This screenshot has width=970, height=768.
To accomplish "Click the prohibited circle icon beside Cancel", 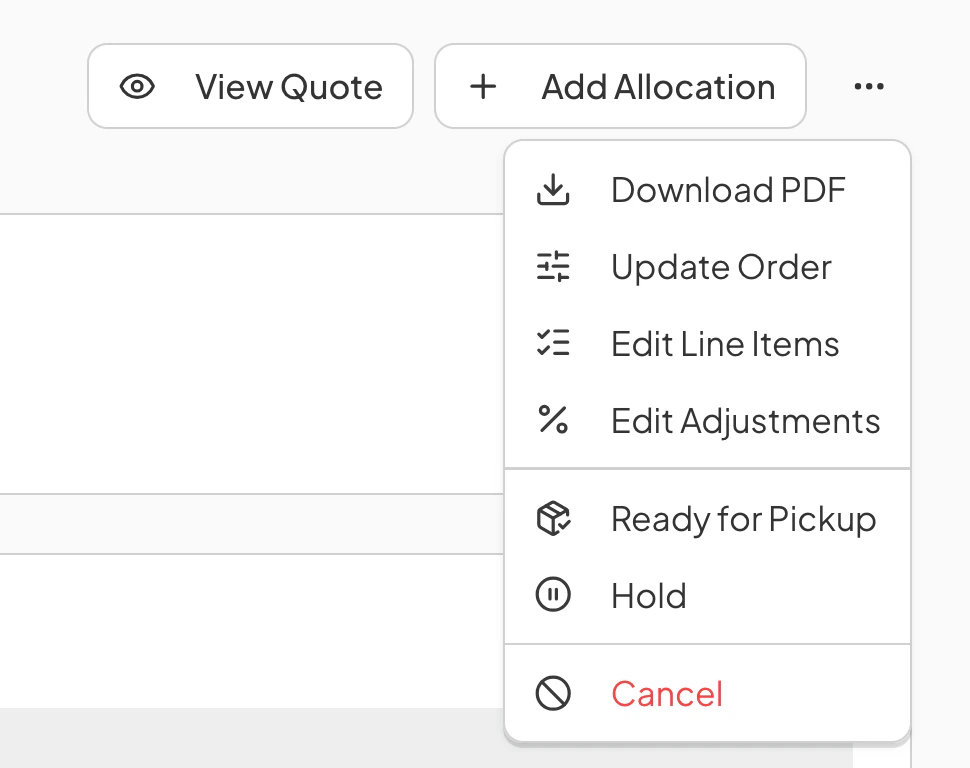I will [x=553, y=693].
